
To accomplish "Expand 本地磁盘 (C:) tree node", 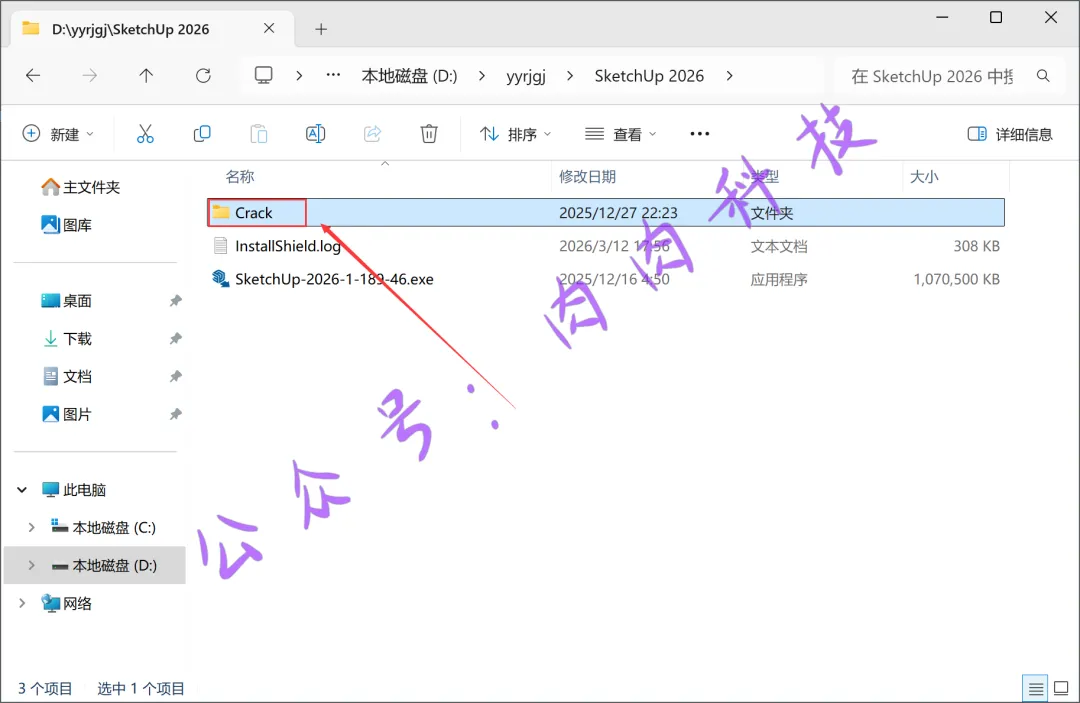I will click(31, 527).
